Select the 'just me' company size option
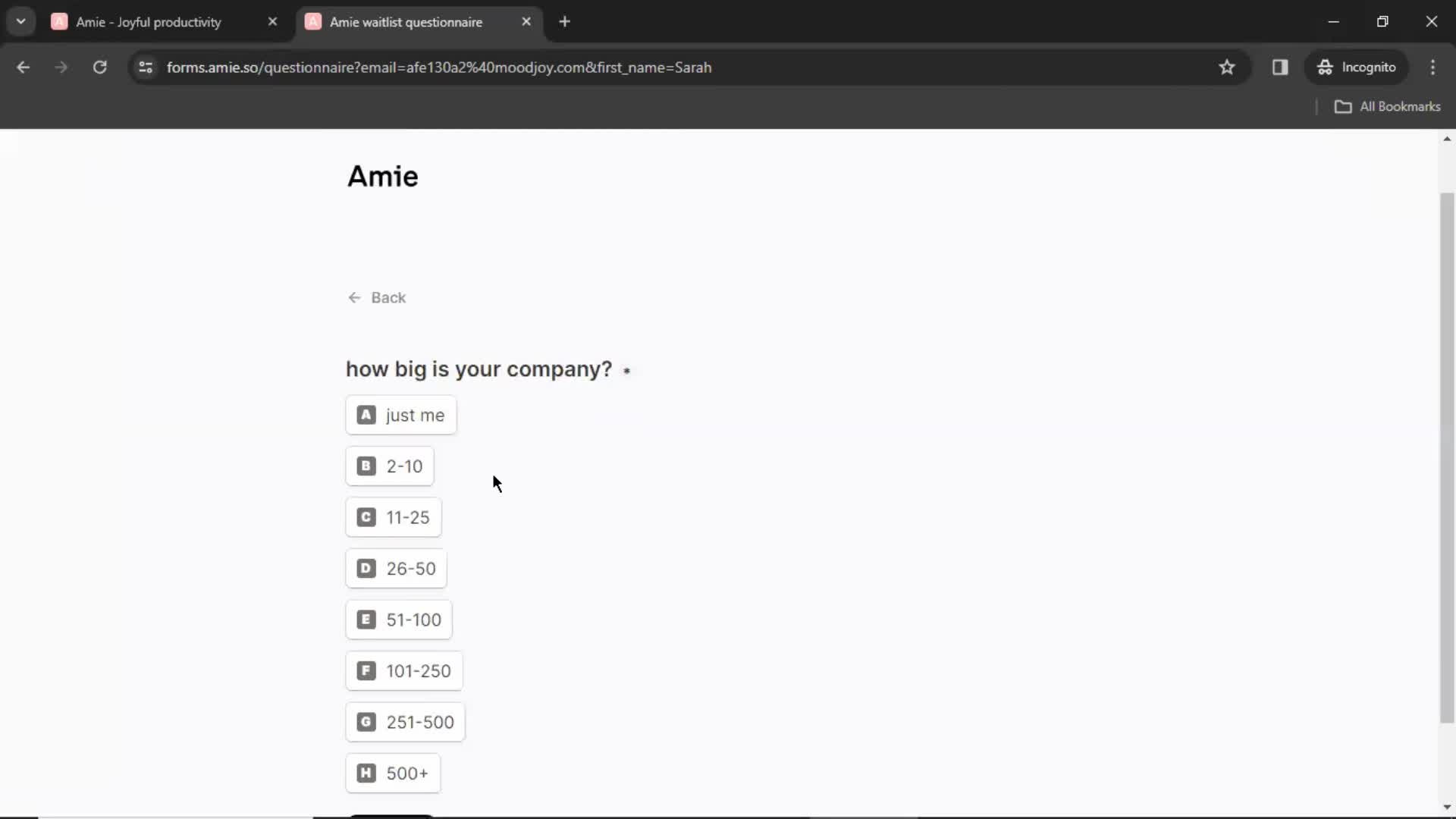This screenshot has width=1456, height=819. click(401, 415)
